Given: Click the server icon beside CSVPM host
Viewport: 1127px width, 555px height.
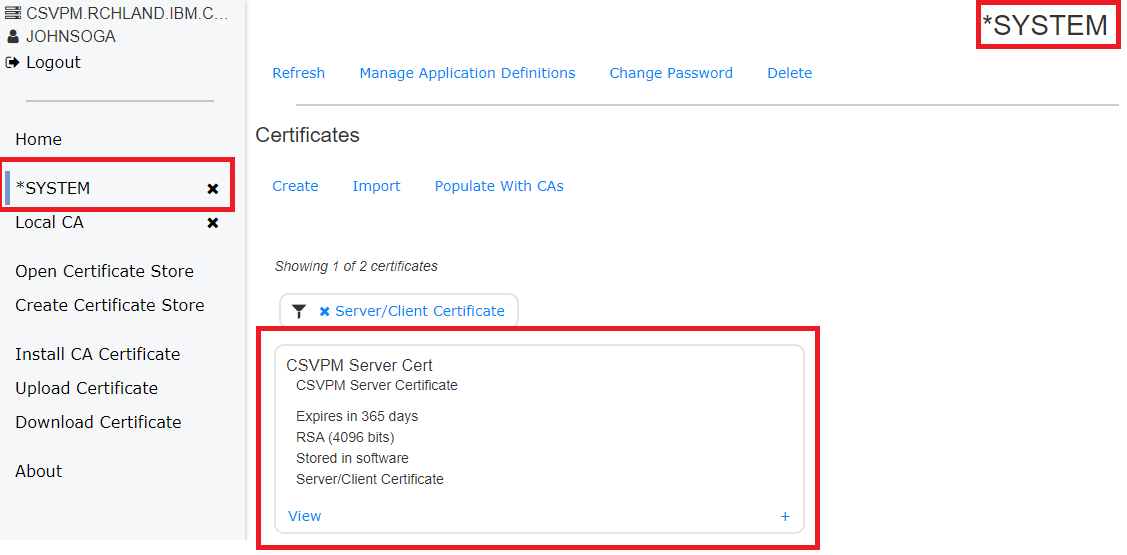Looking at the screenshot, I should 12,12.
